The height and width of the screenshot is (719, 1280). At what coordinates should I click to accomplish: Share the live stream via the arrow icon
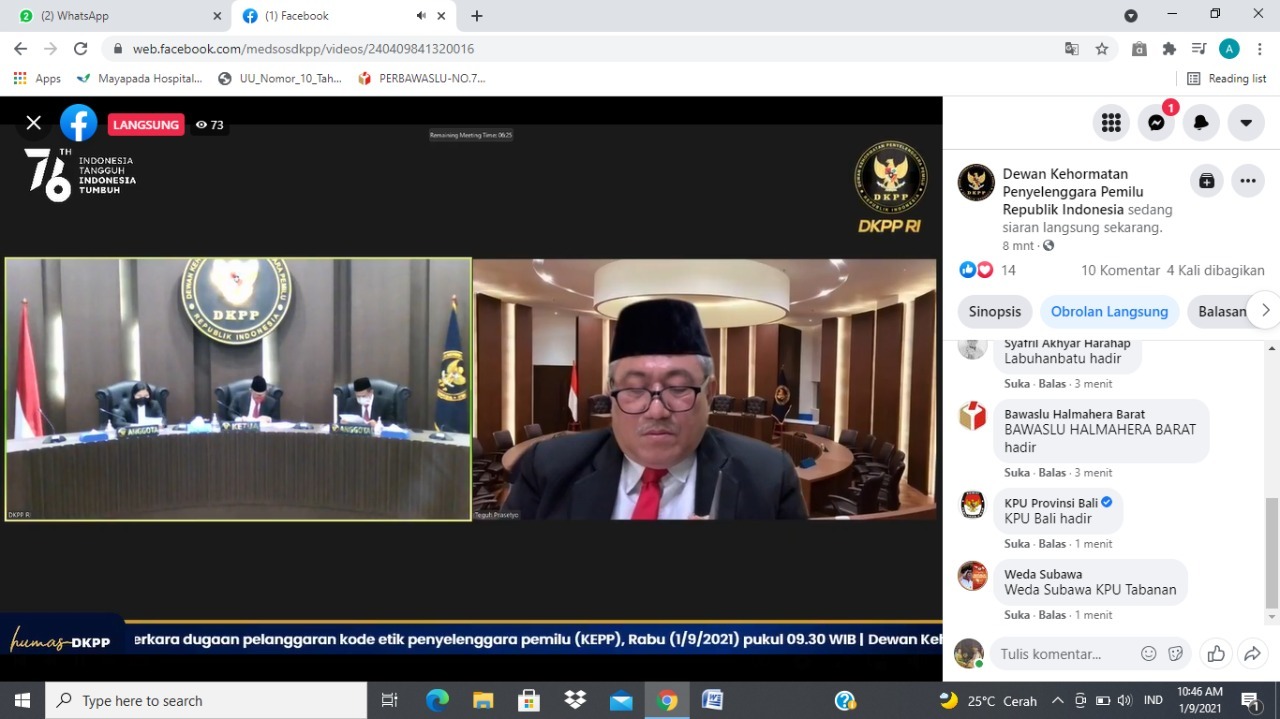[x=1252, y=653]
